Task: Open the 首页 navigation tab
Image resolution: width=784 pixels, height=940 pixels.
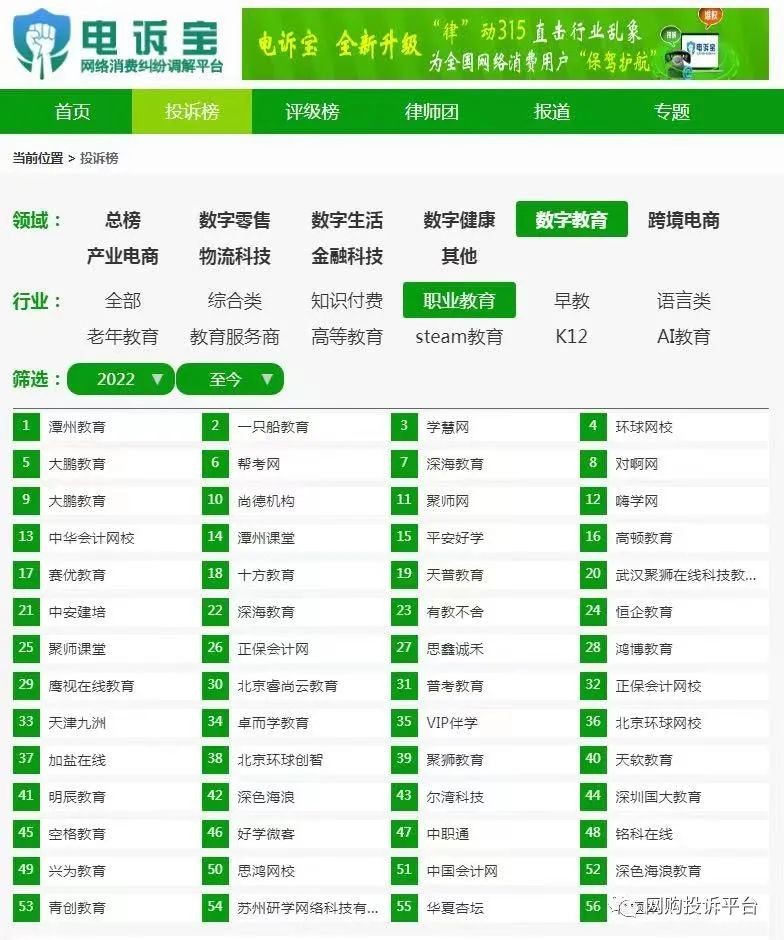Action: click(72, 112)
